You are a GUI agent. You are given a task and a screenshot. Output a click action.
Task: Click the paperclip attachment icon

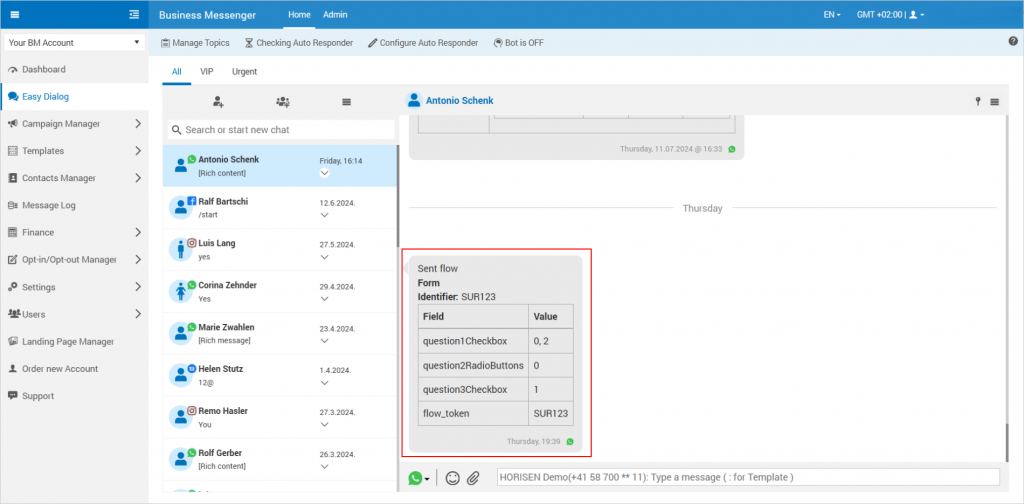tap(474, 478)
